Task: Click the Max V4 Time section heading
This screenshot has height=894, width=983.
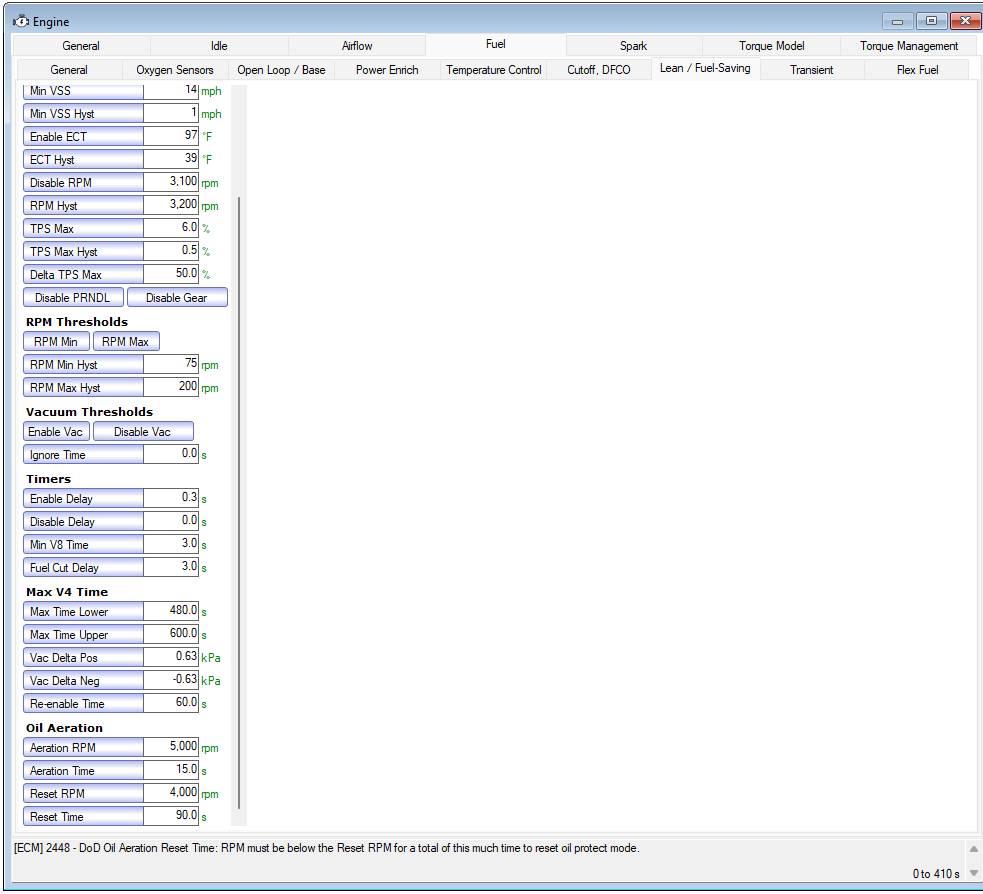Action: [x=66, y=592]
